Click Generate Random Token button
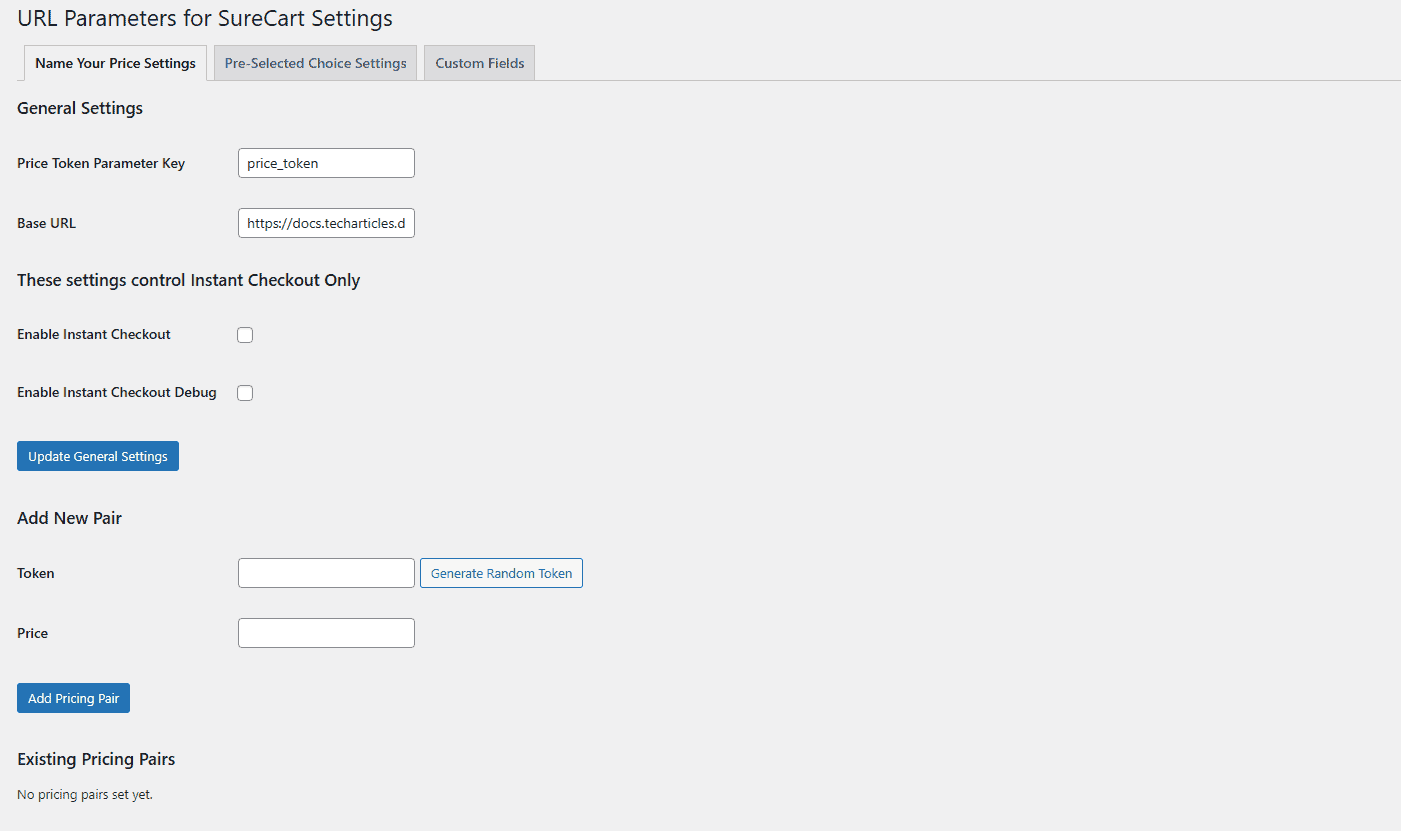This screenshot has height=831, width=1401. tap(501, 573)
